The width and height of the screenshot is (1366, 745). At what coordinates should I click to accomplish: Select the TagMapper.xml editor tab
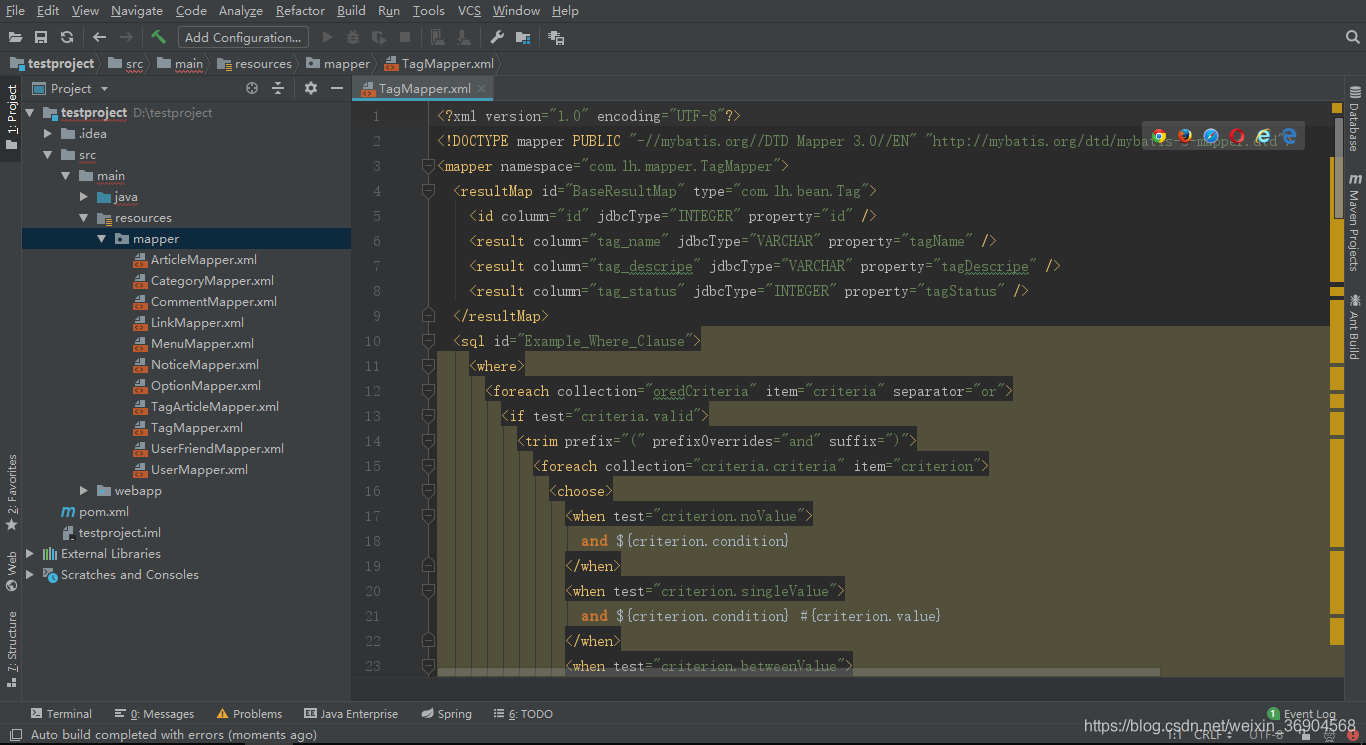(424, 88)
